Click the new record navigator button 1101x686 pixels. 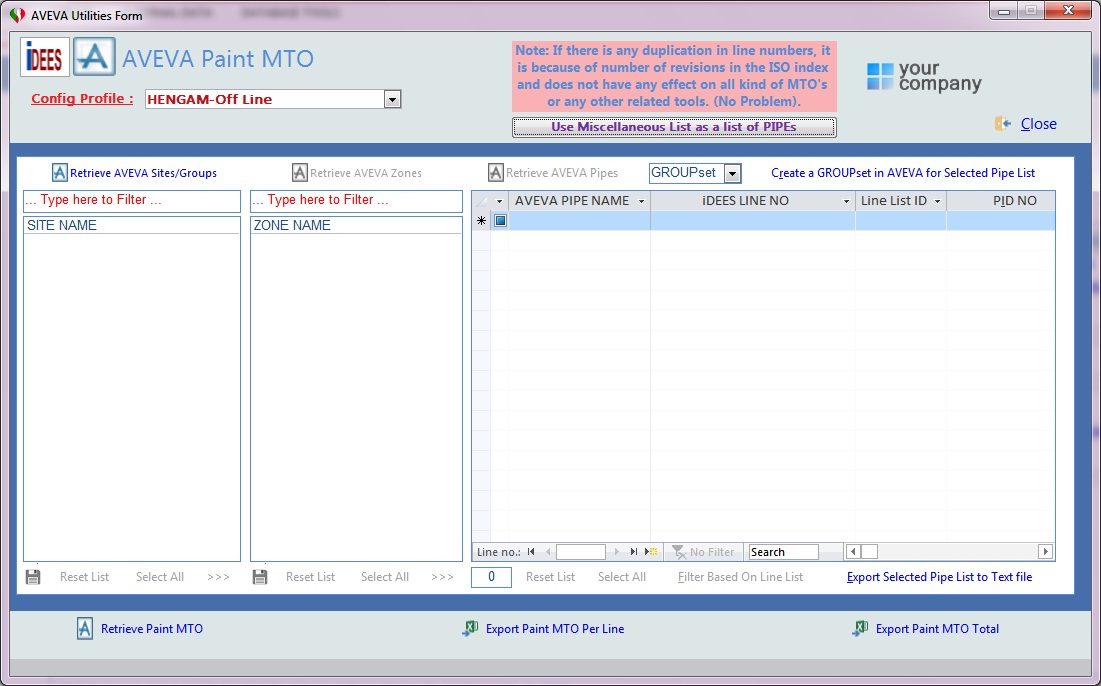pos(651,552)
